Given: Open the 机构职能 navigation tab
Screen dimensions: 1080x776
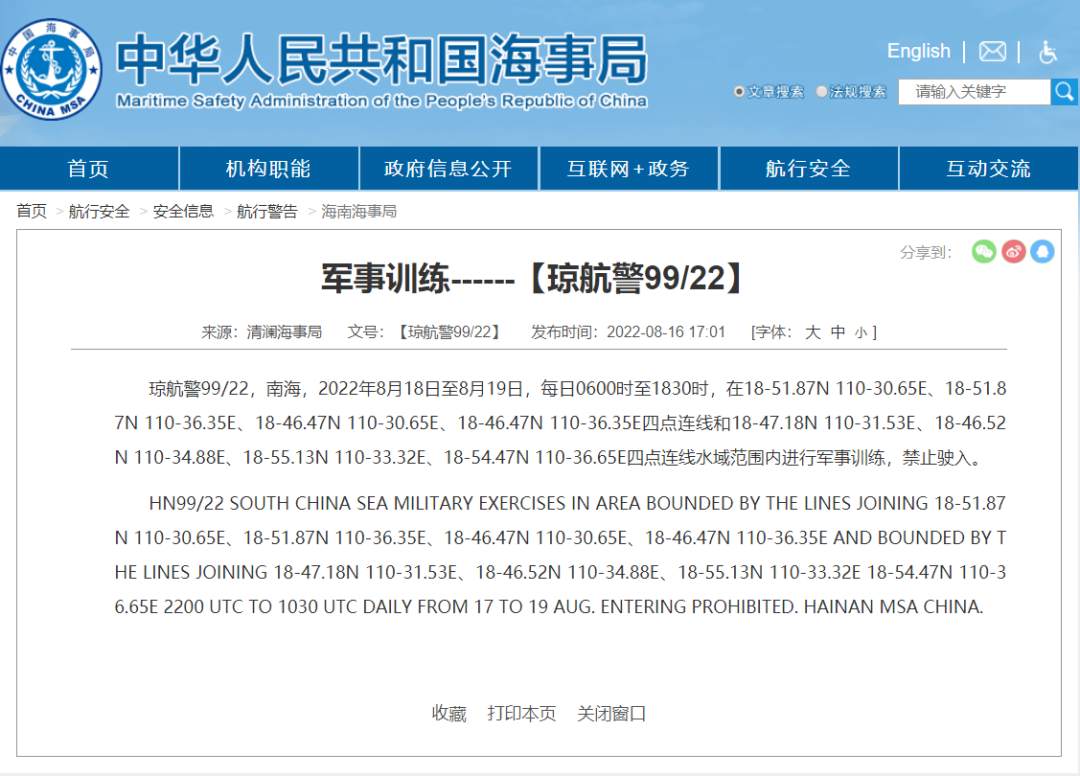Looking at the screenshot, I should (x=269, y=168).
